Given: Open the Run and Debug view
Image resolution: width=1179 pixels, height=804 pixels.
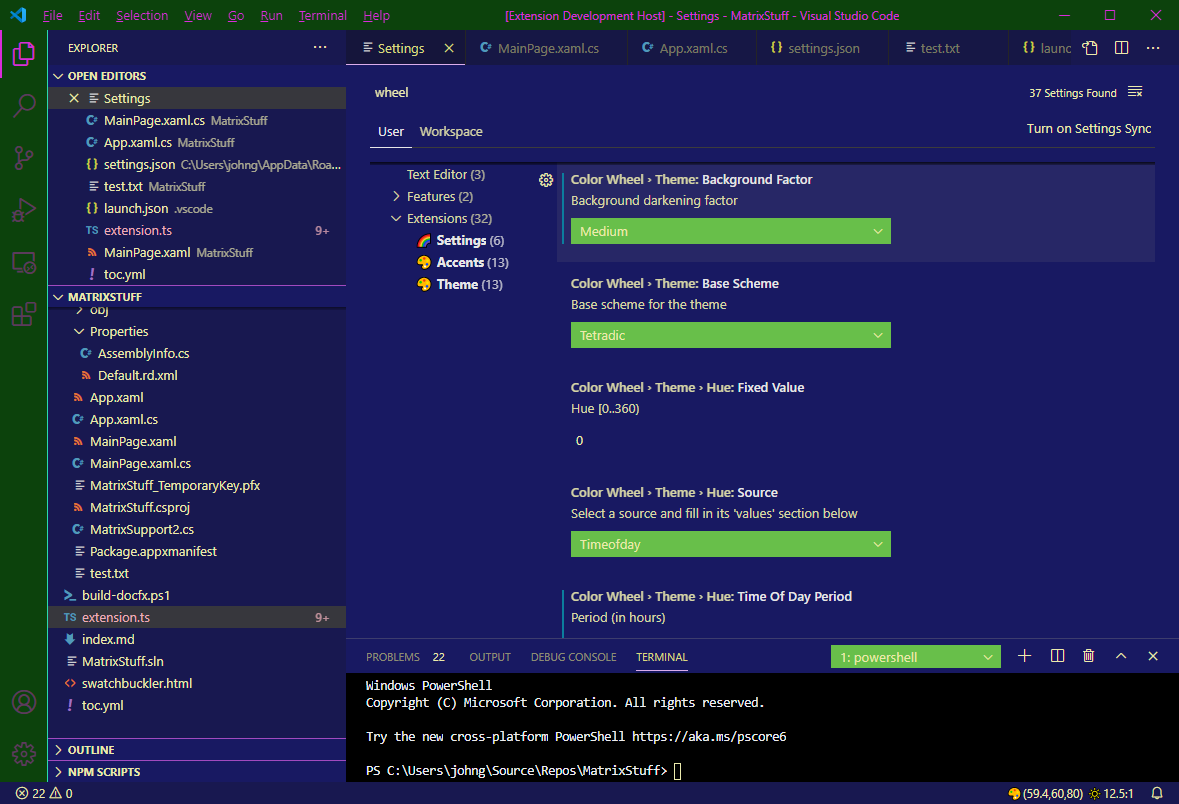Looking at the screenshot, I should (23, 210).
